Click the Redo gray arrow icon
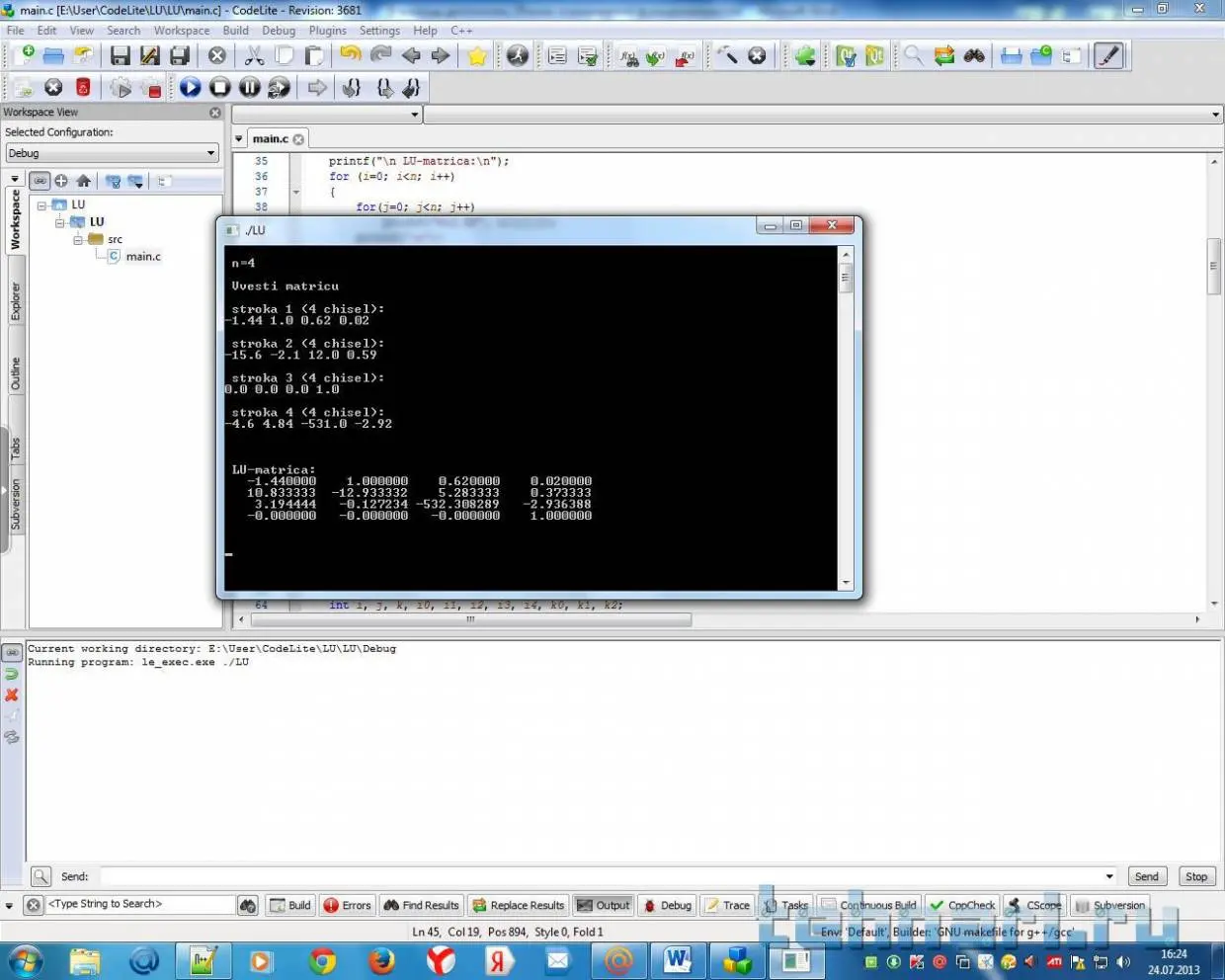Image resolution: width=1225 pixels, height=980 pixels. click(380, 55)
